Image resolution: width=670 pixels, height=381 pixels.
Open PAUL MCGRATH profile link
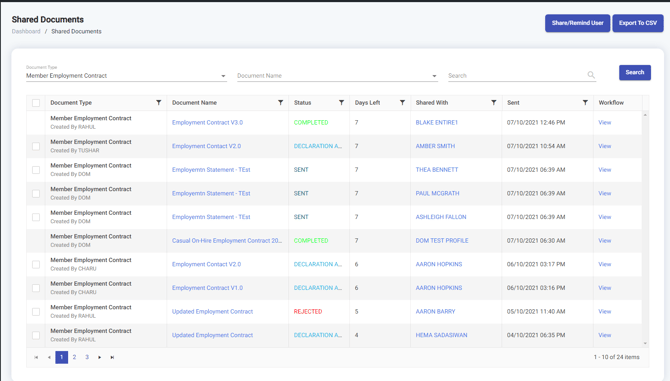click(x=438, y=193)
